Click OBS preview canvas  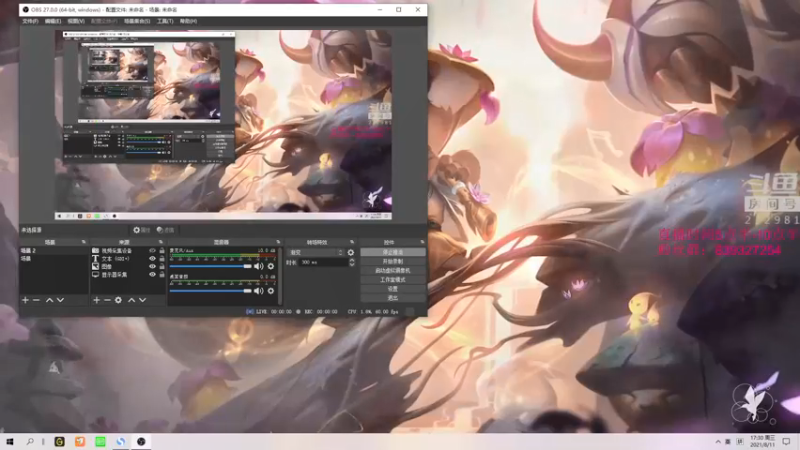tap(223, 125)
